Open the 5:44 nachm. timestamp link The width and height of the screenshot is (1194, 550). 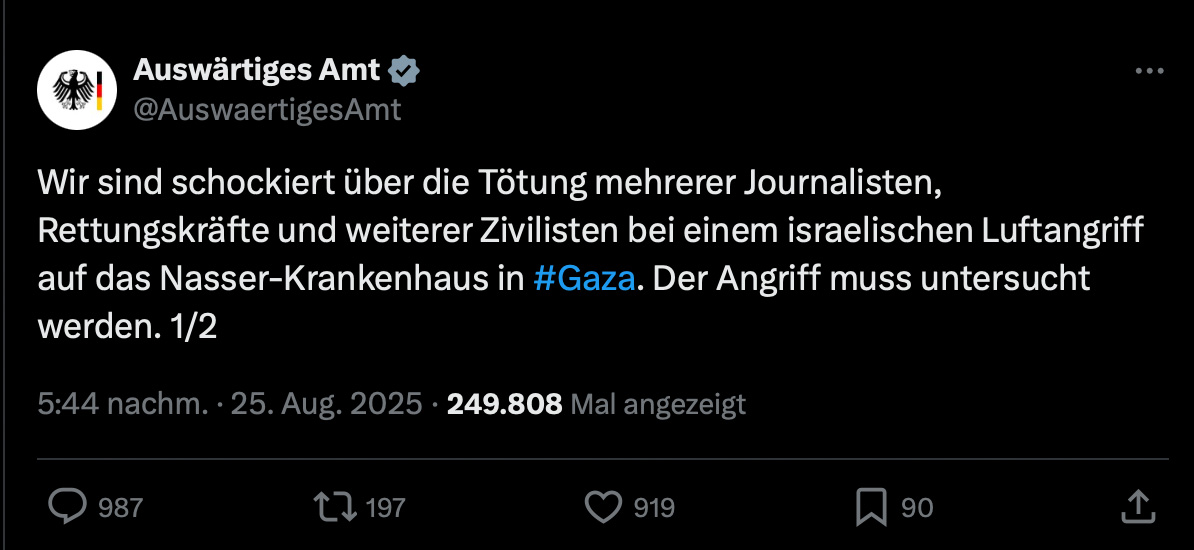pos(123,404)
